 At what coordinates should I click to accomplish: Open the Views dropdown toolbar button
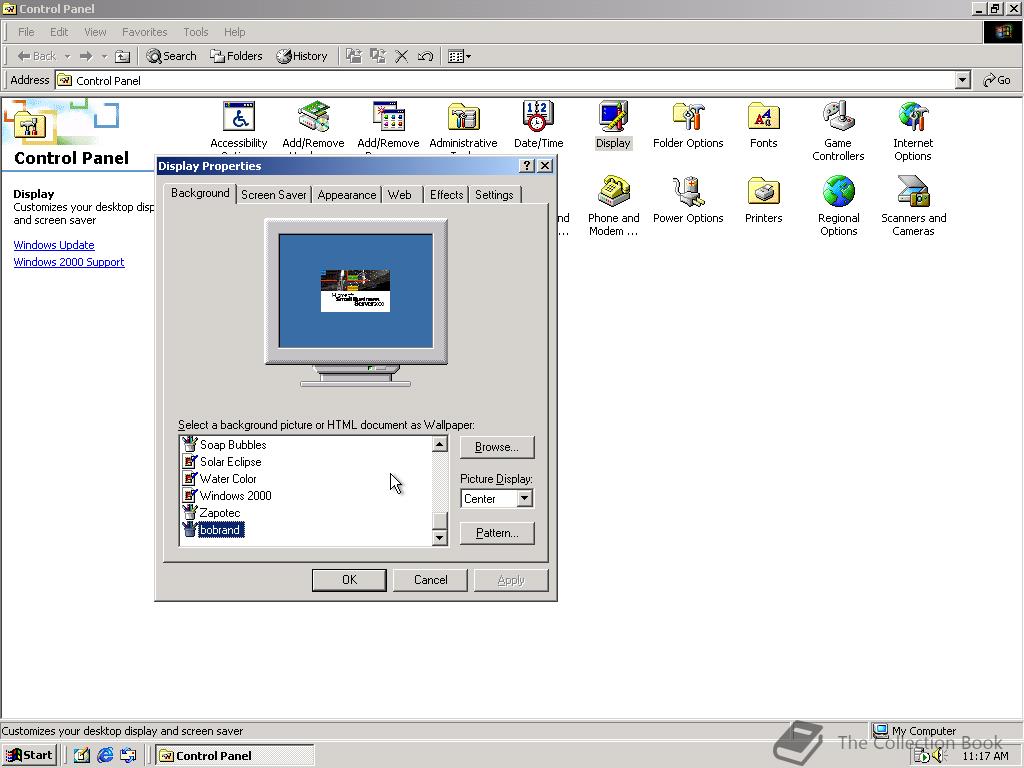(460, 56)
